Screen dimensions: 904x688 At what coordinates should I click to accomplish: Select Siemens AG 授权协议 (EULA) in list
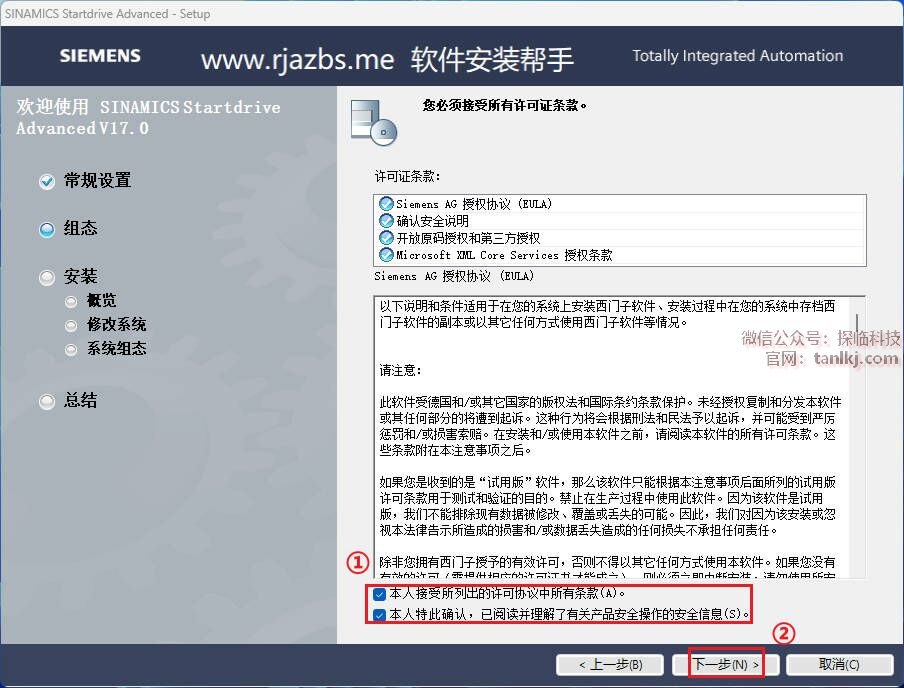click(x=620, y=204)
